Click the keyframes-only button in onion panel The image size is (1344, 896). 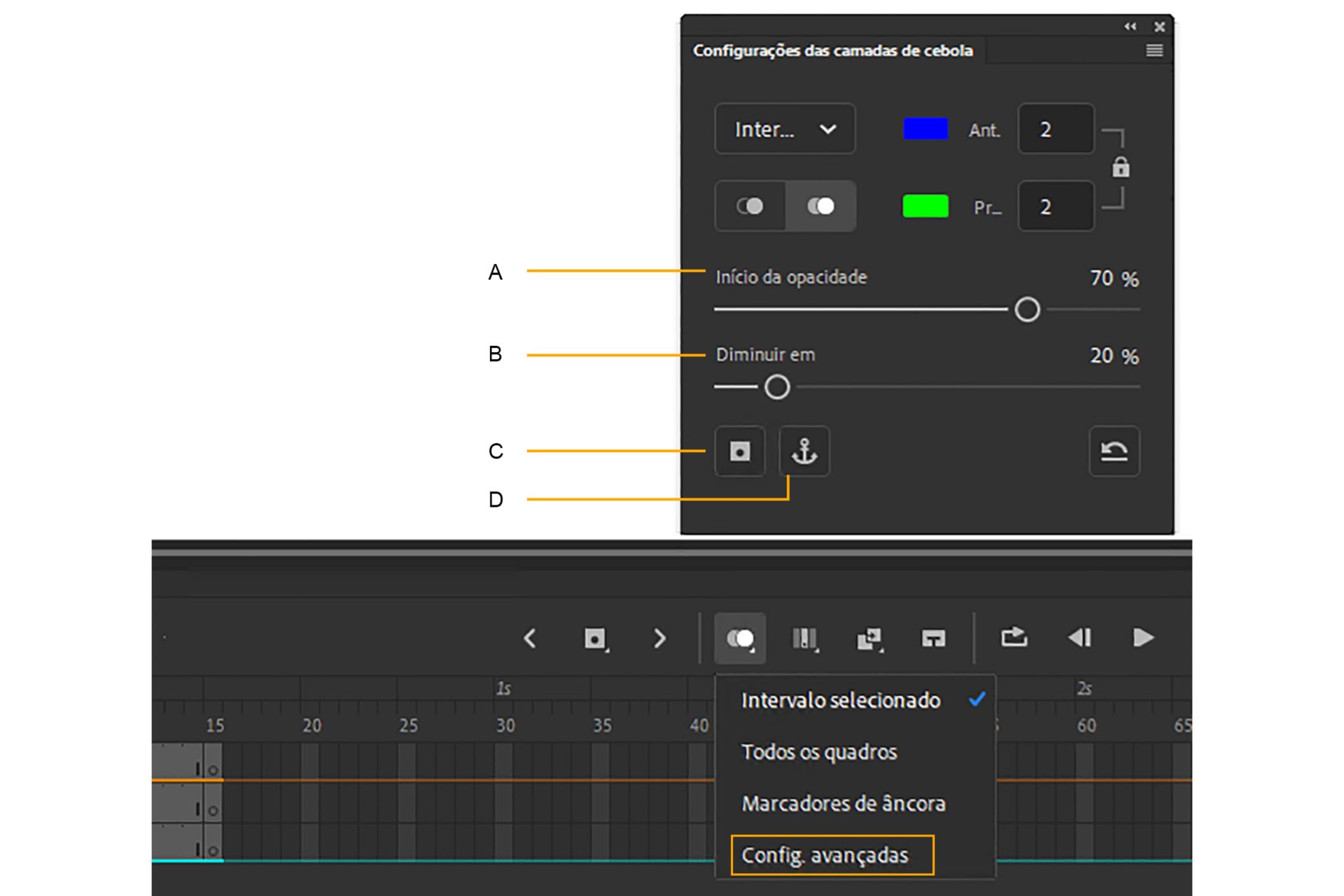pos(740,451)
